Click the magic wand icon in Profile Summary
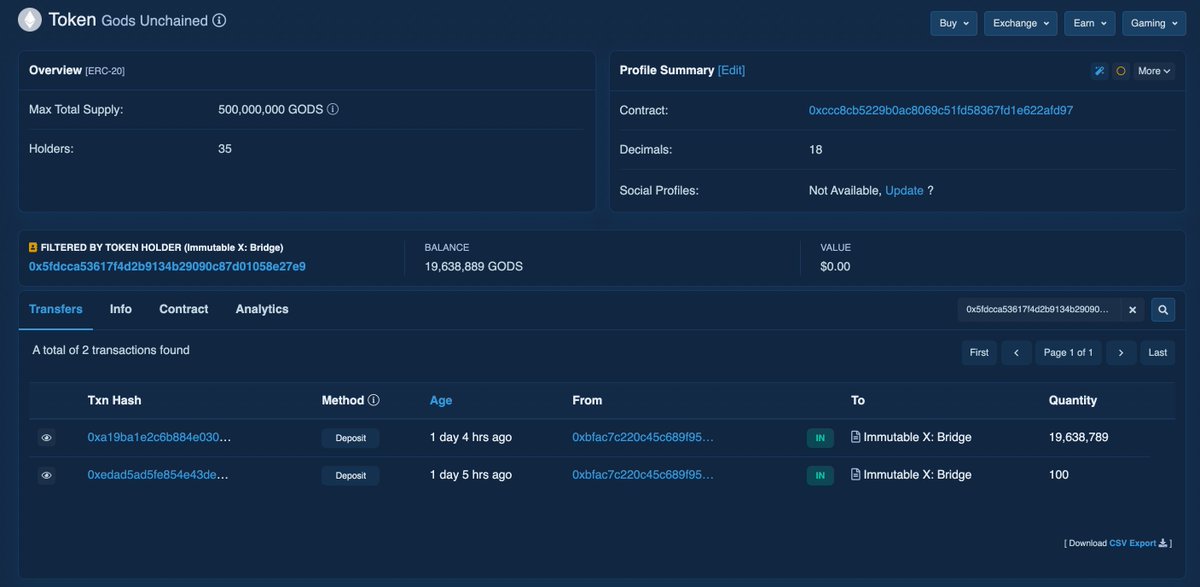The image size is (1200, 587). pyautogui.click(x=1099, y=71)
